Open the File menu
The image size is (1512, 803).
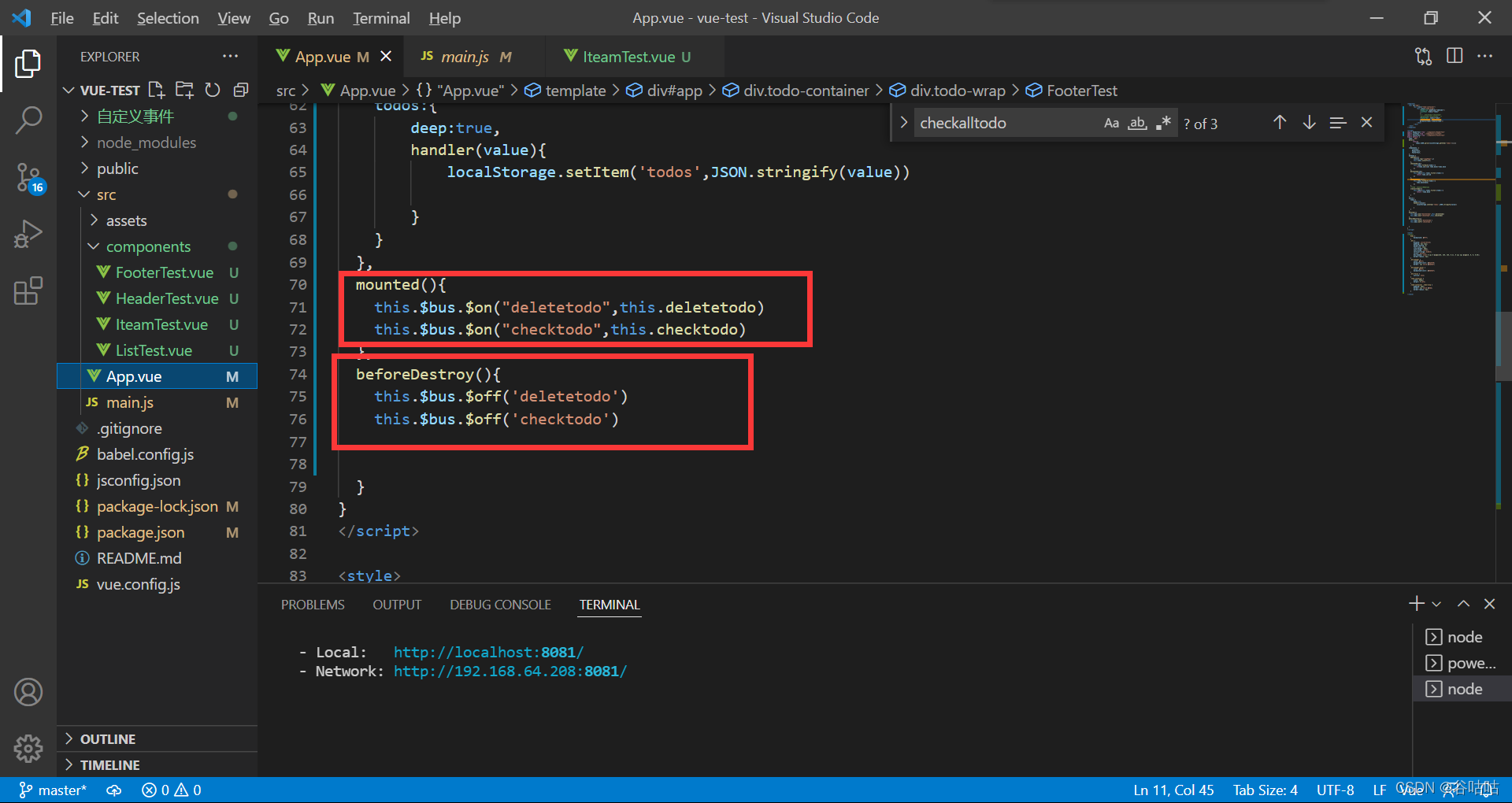[61, 17]
